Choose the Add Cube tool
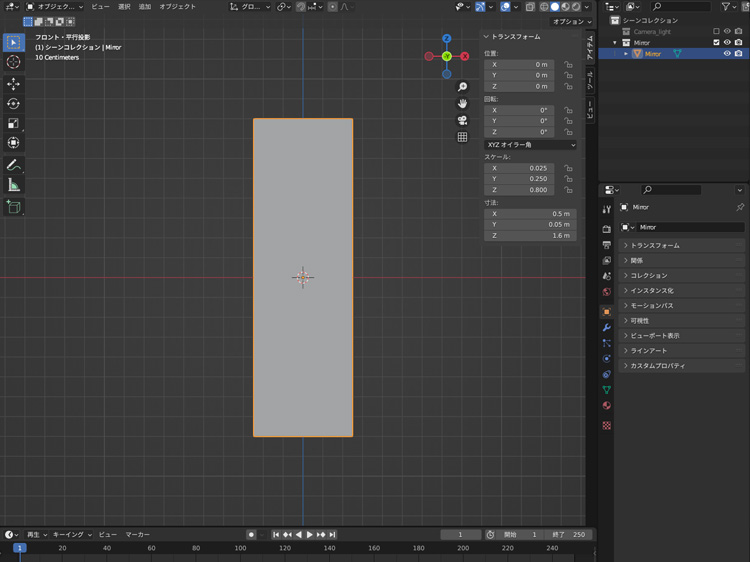 pyautogui.click(x=13, y=207)
